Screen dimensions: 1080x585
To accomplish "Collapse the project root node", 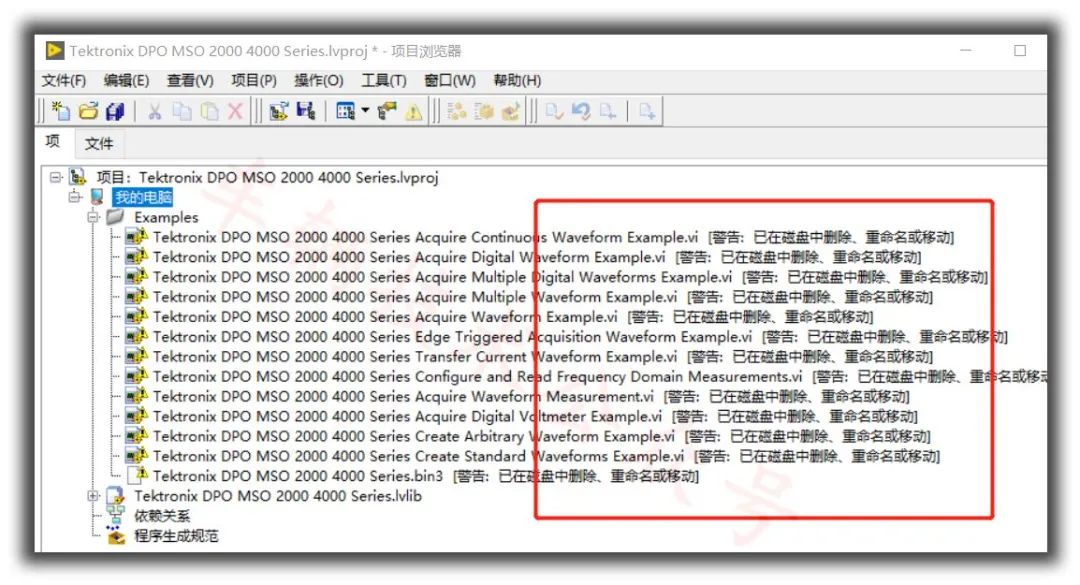I will [56, 178].
